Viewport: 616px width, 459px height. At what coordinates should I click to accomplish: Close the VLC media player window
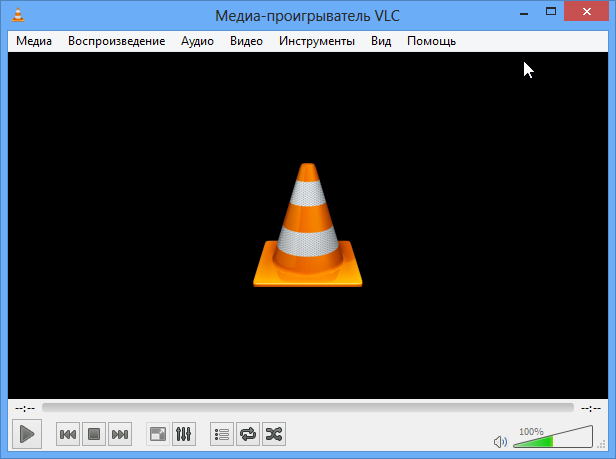pyautogui.click(x=587, y=11)
